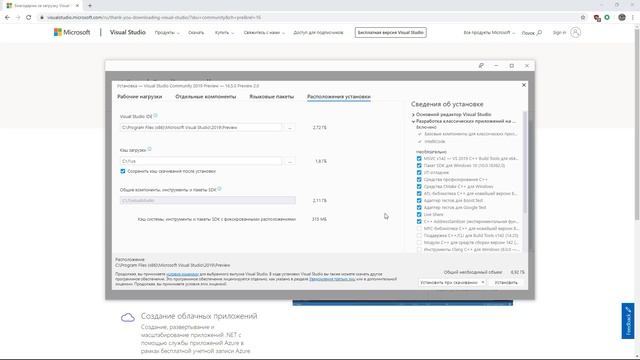The height and width of the screenshot is (360, 640).
Task: Click the blue Feedback tab on page edge
Action: pyautogui.click(x=628, y=321)
